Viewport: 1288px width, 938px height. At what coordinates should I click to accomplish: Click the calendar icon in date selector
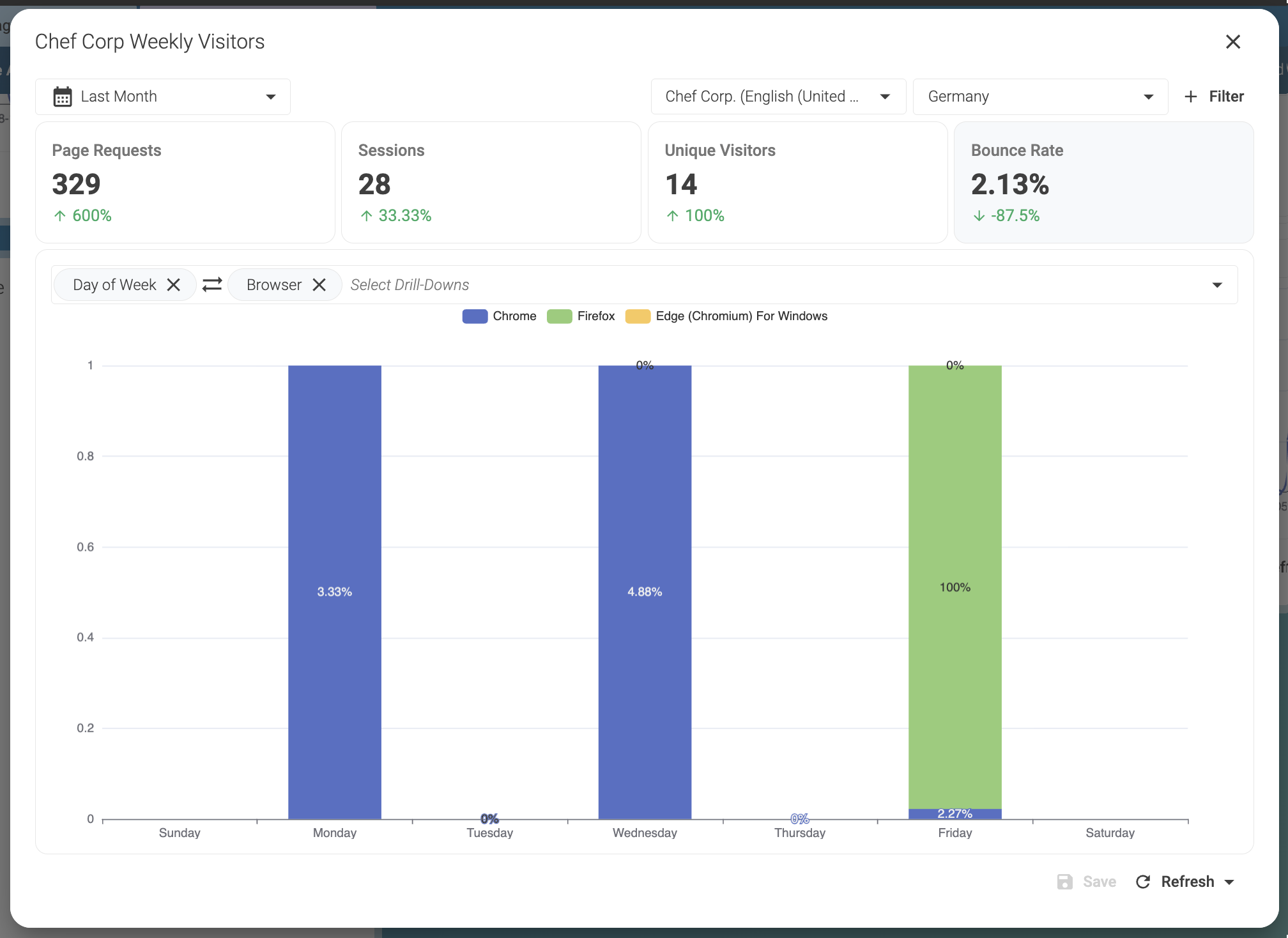pyautogui.click(x=63, y=96)
